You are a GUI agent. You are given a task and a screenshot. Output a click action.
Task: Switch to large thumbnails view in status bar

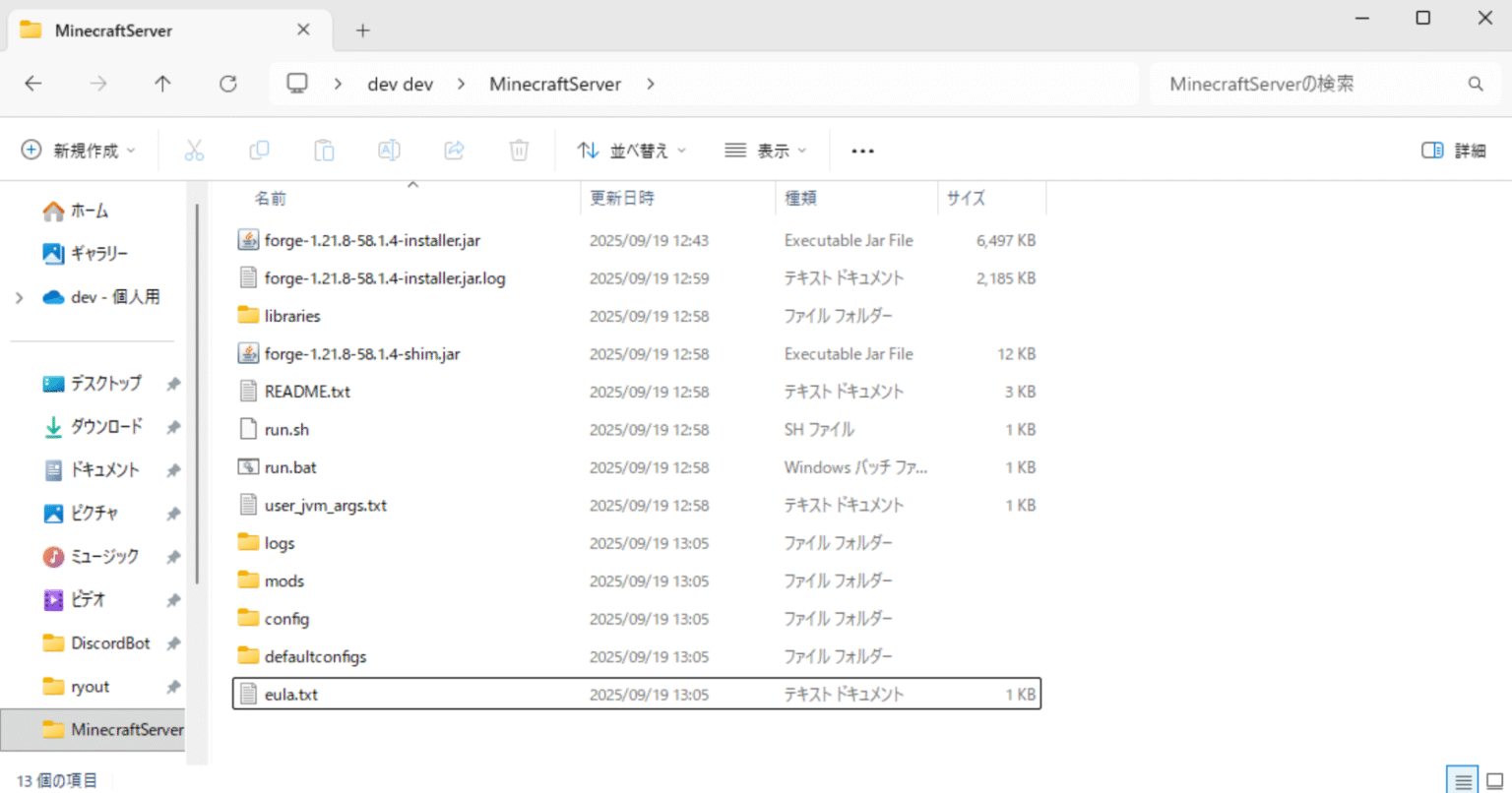[x=1494, y=781]
